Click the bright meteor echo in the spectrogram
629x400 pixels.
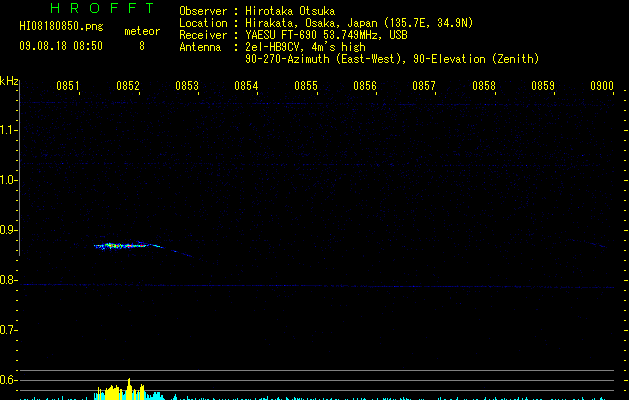pyautogui.click(x=127, y=245)
